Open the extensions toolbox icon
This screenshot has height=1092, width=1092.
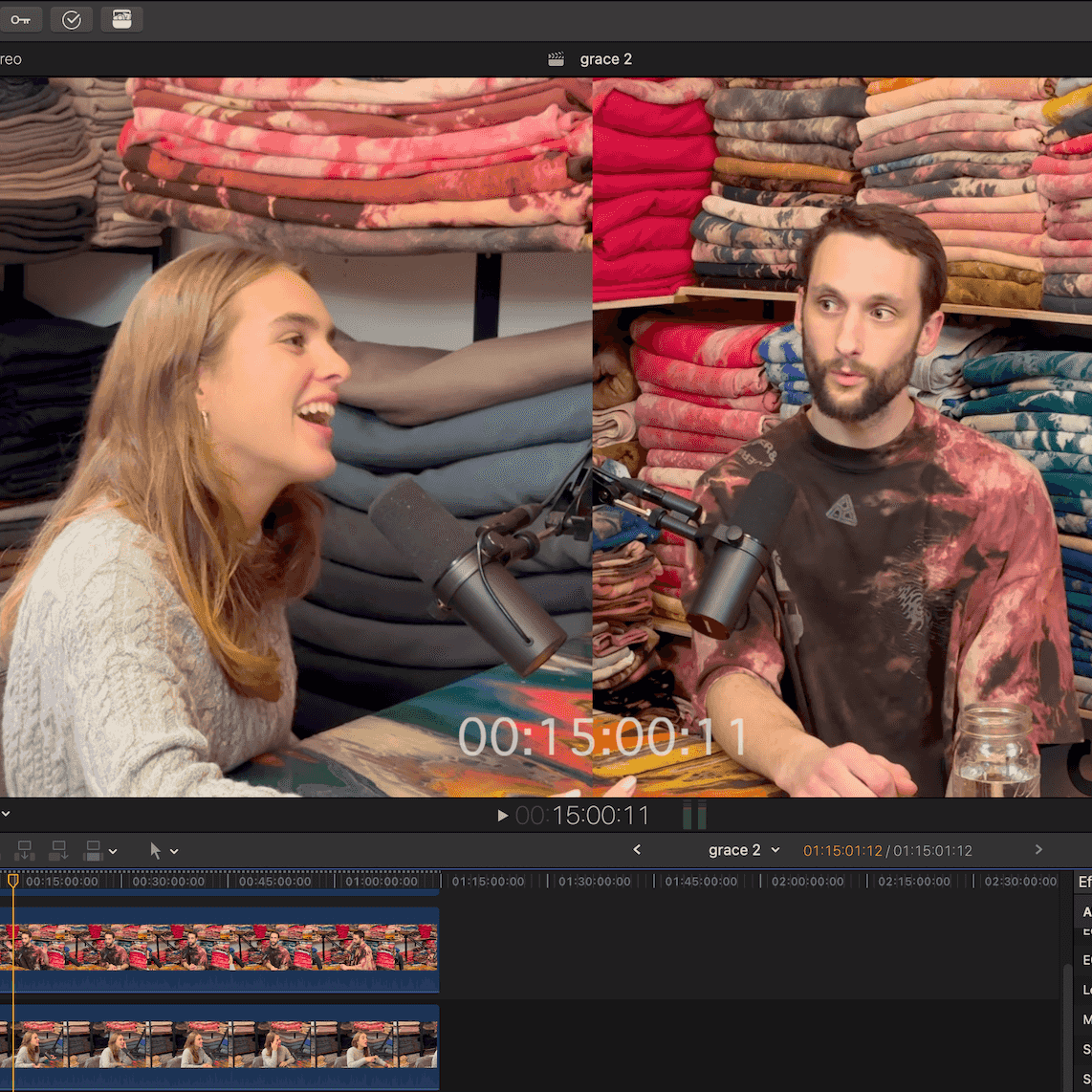tap(121, 19)
